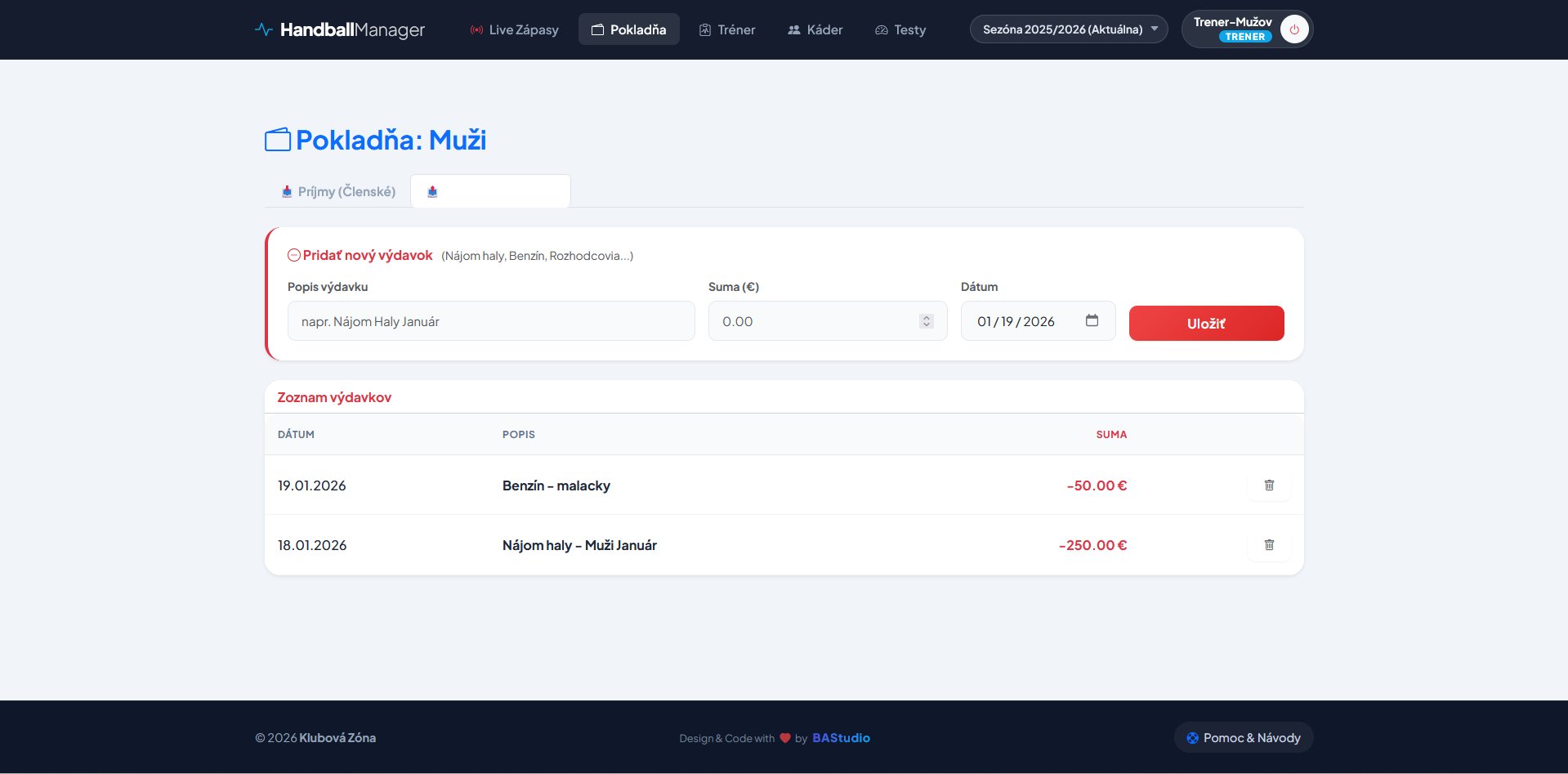This screenshot has height=774, width=1568.
Task: Open the Trener-Mužov user profile pill
Action: tap(1232, 29)
